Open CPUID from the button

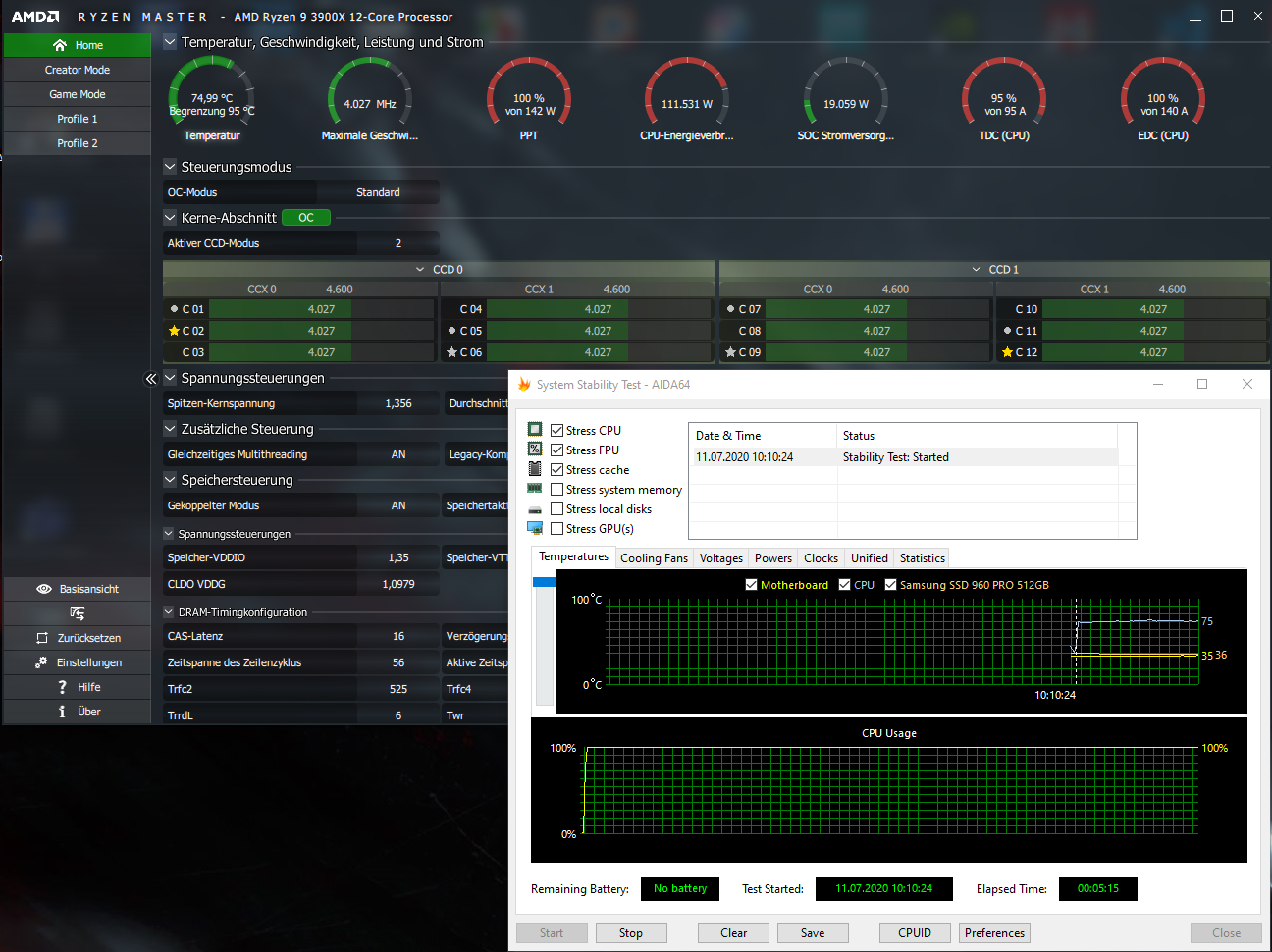(x=915, y=933)
